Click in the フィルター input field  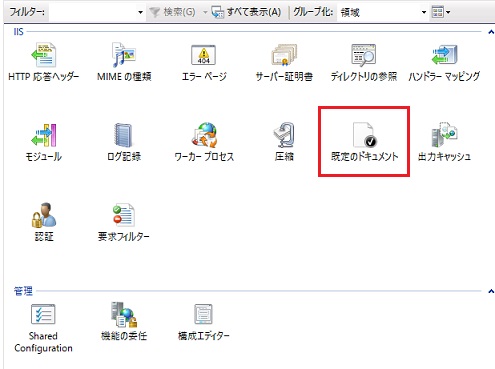[92, 12]
